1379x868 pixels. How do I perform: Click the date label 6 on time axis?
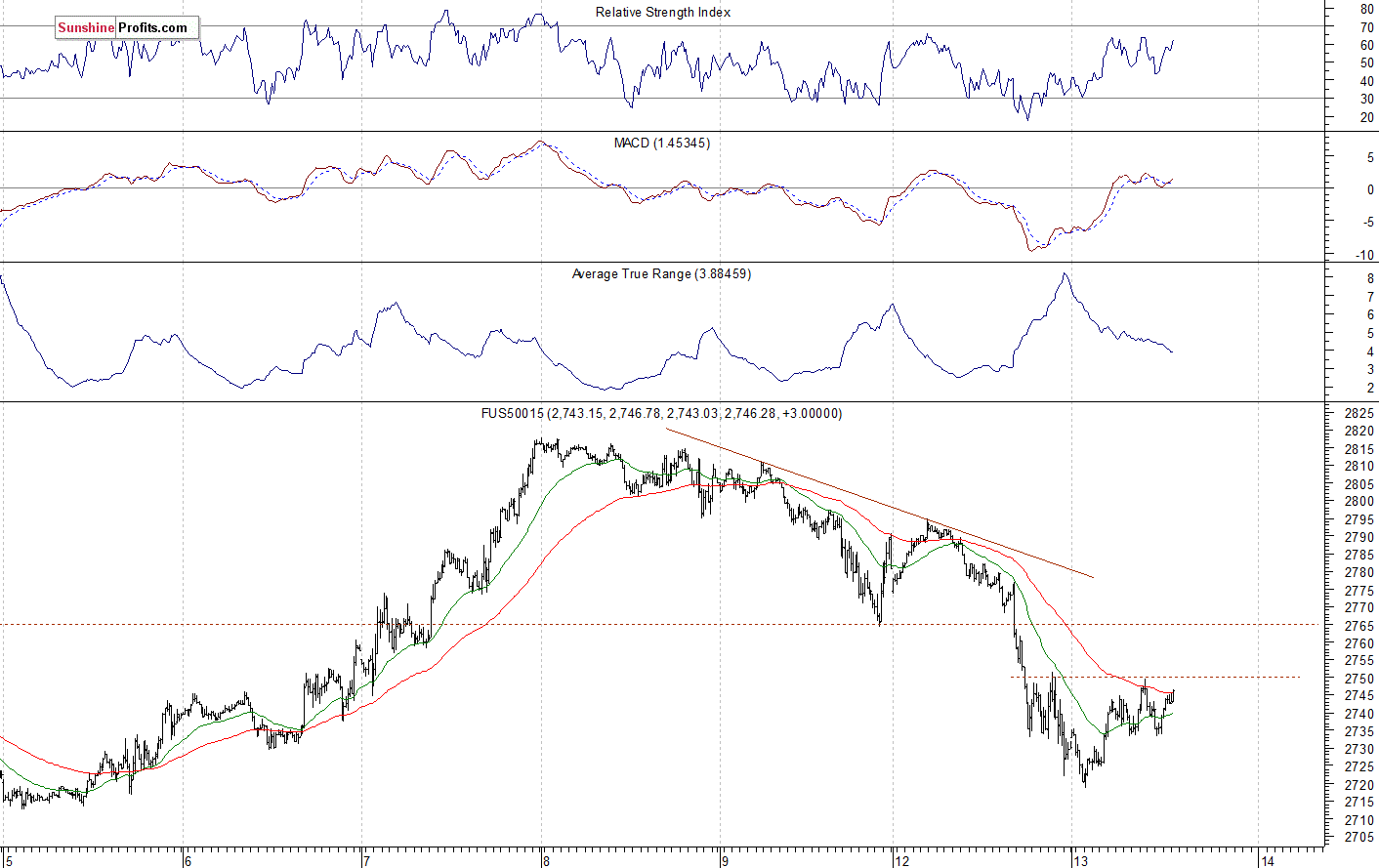pyautogui.click(x=188, y=861)
